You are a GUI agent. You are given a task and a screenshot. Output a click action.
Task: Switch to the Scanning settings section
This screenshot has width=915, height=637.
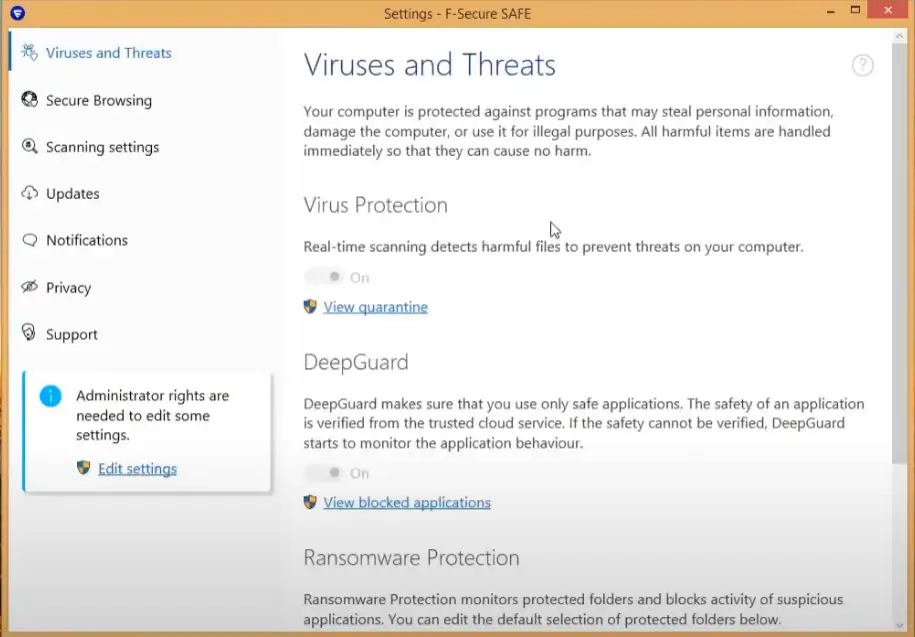click(x=102, y=147)
